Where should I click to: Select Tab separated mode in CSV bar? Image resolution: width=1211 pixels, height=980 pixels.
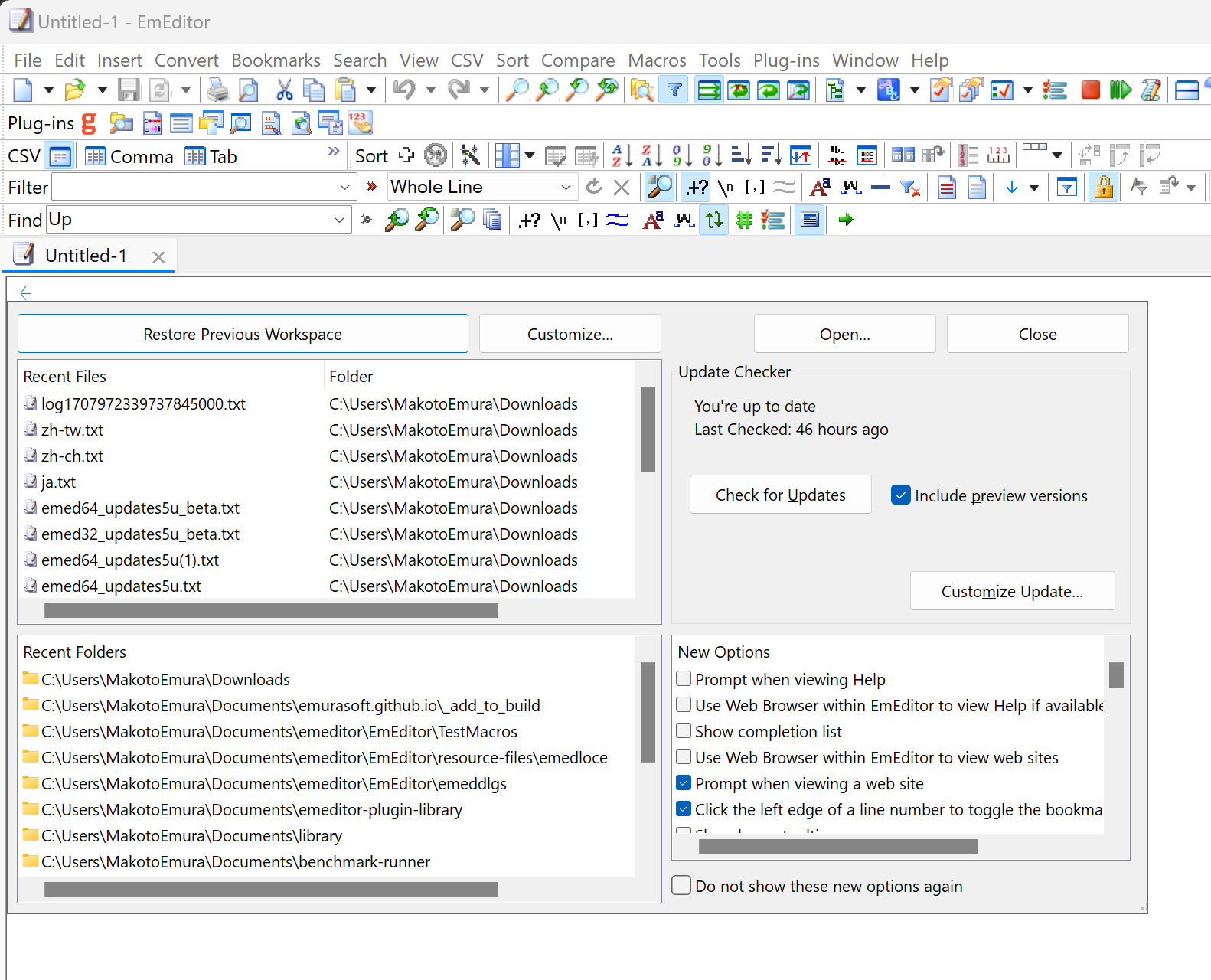[x=211, y=156]
